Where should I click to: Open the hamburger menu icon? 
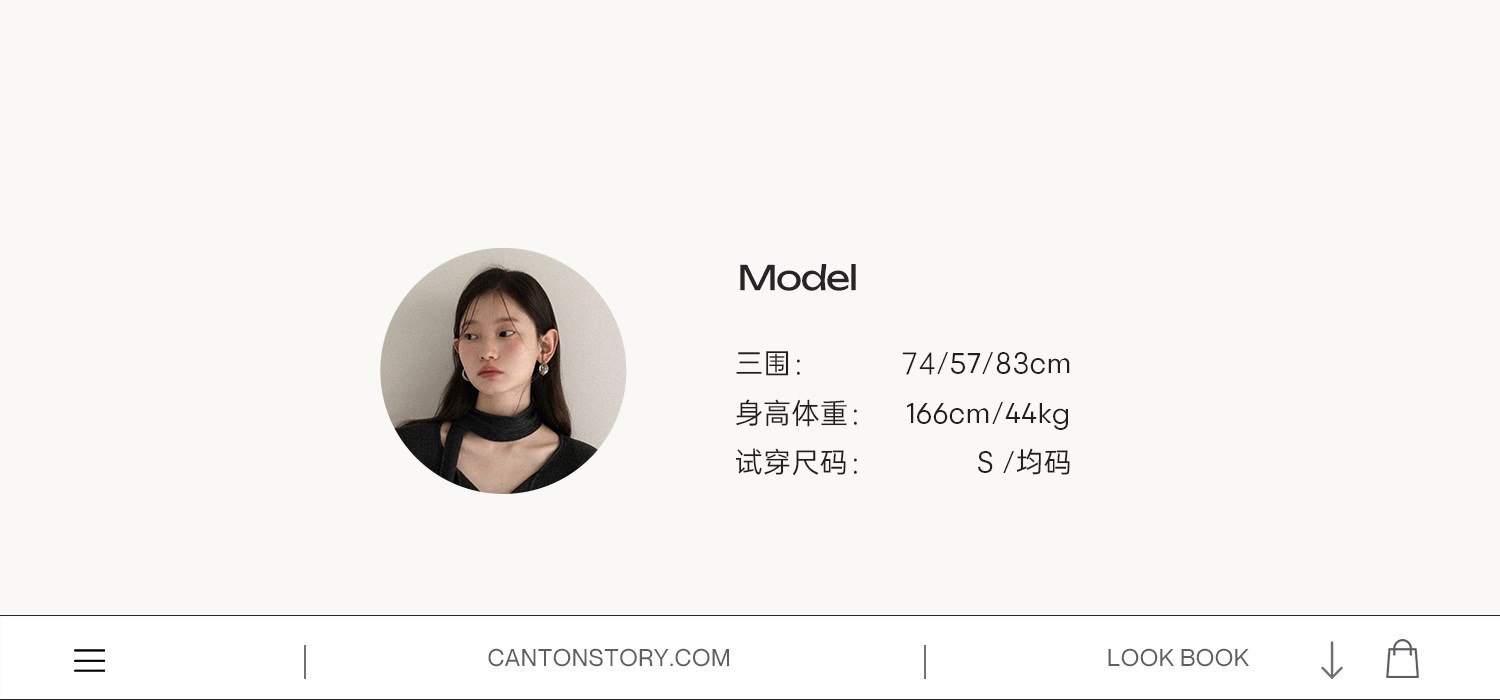coord(89,660)
